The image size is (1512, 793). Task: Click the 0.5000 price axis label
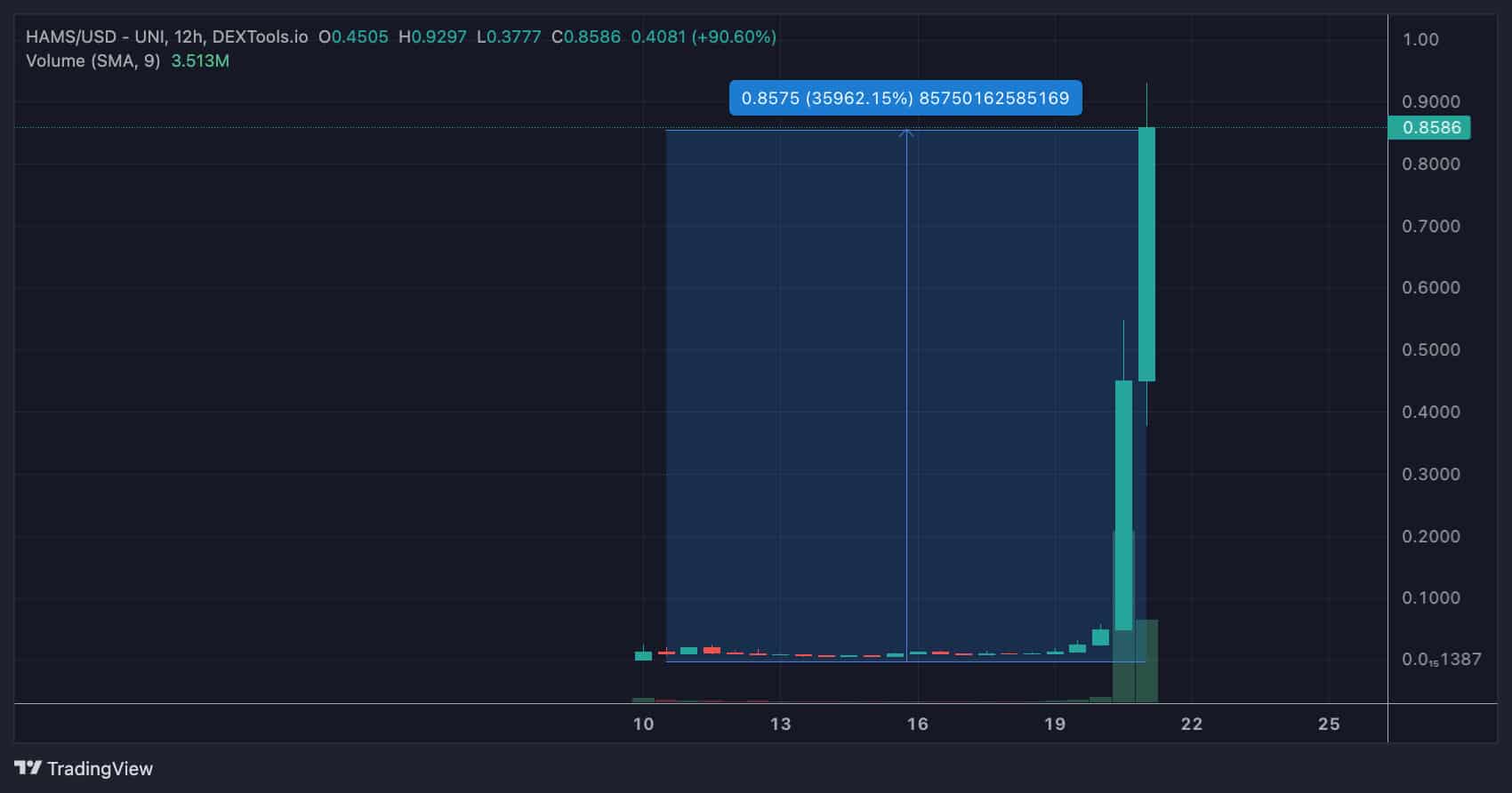tap(1430, 349)
